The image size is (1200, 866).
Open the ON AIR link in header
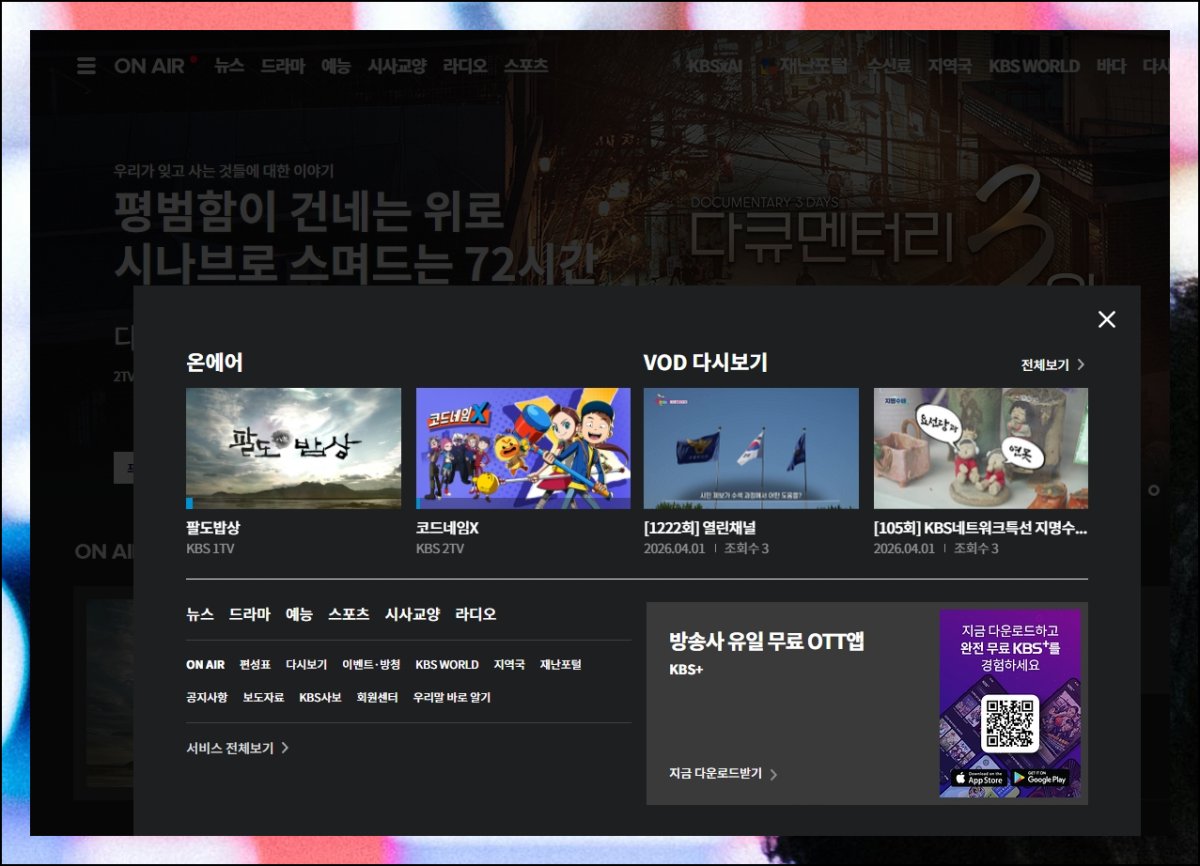(150, 66)
